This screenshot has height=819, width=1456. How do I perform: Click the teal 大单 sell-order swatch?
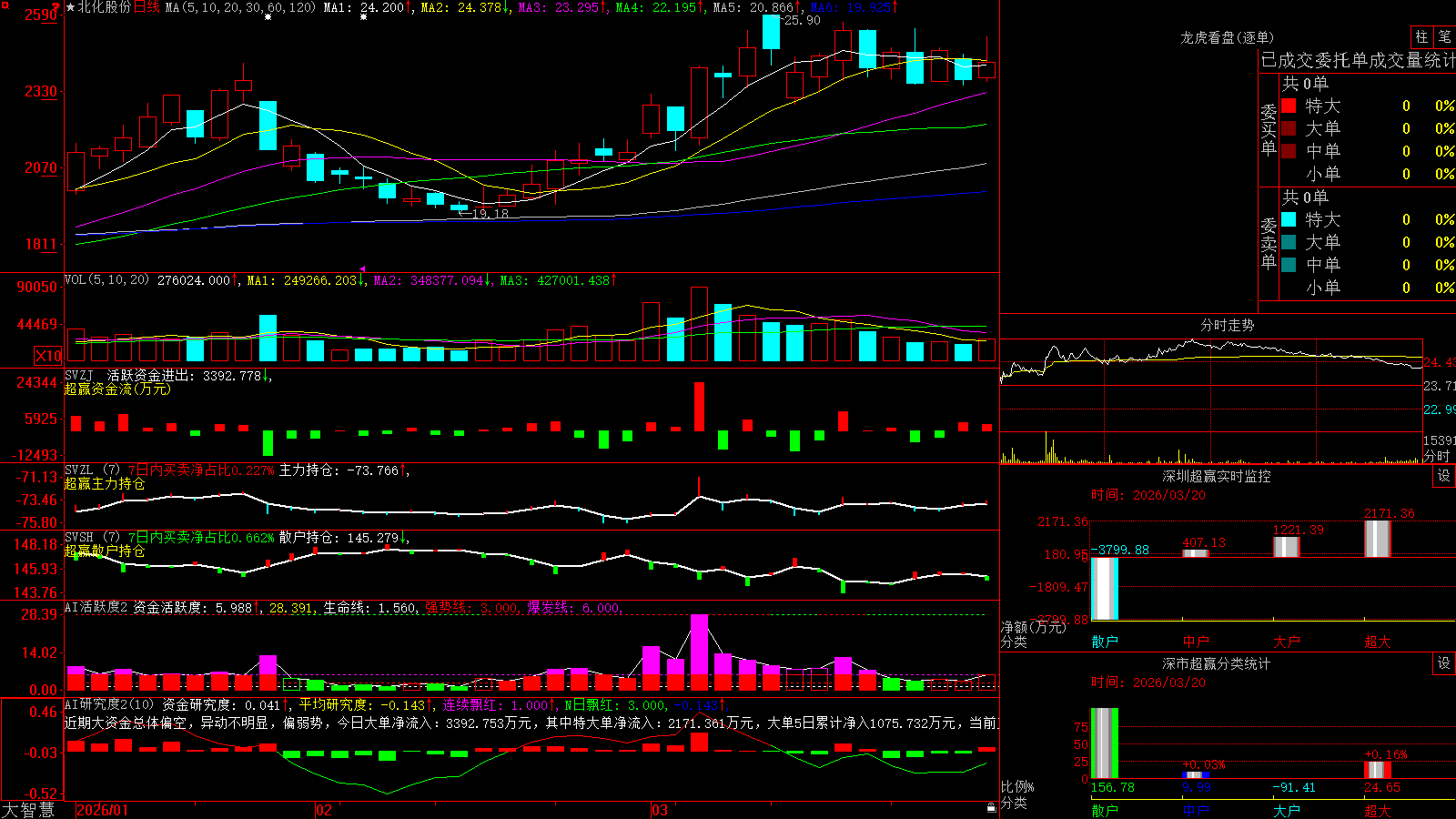point(1289,242)
